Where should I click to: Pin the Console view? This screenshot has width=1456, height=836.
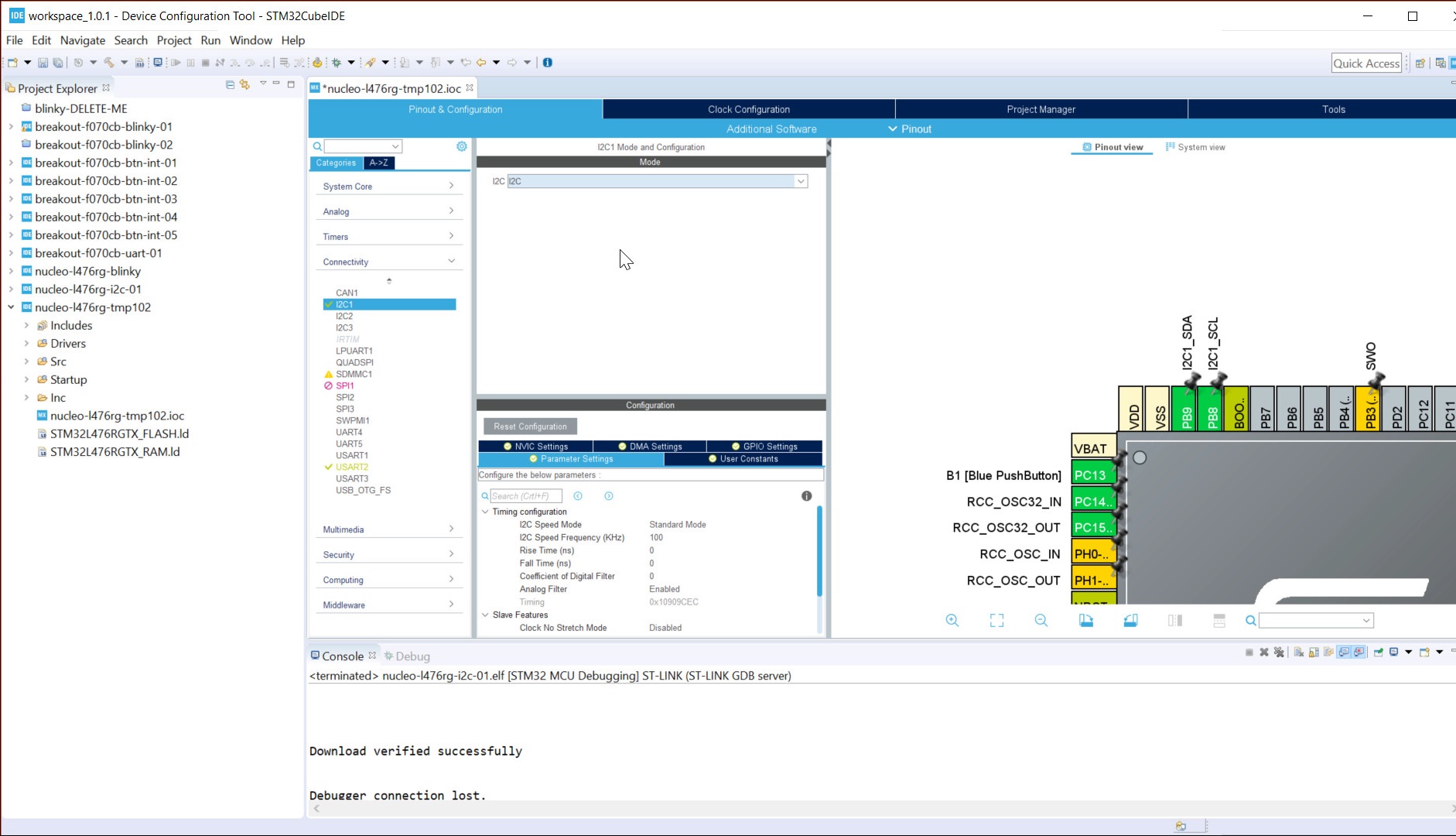tap(1379, 653)
